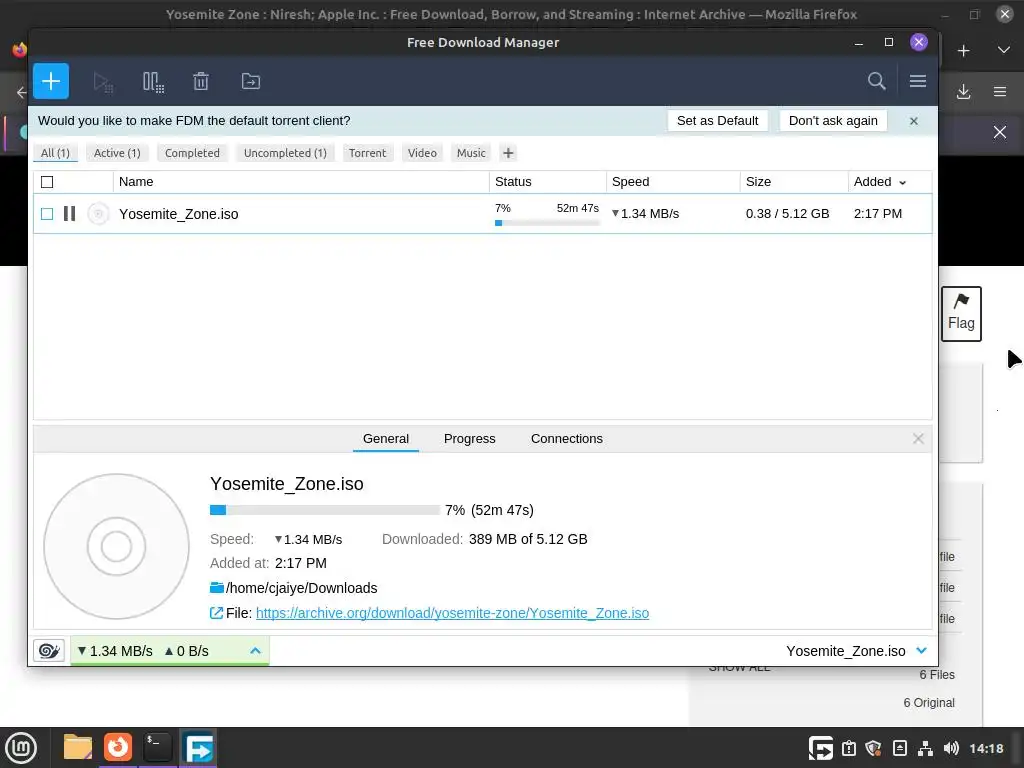Go back in Firefox window
Viewport: 1024px width, 768px height.
pyautogui.click(x=22, y=92)
